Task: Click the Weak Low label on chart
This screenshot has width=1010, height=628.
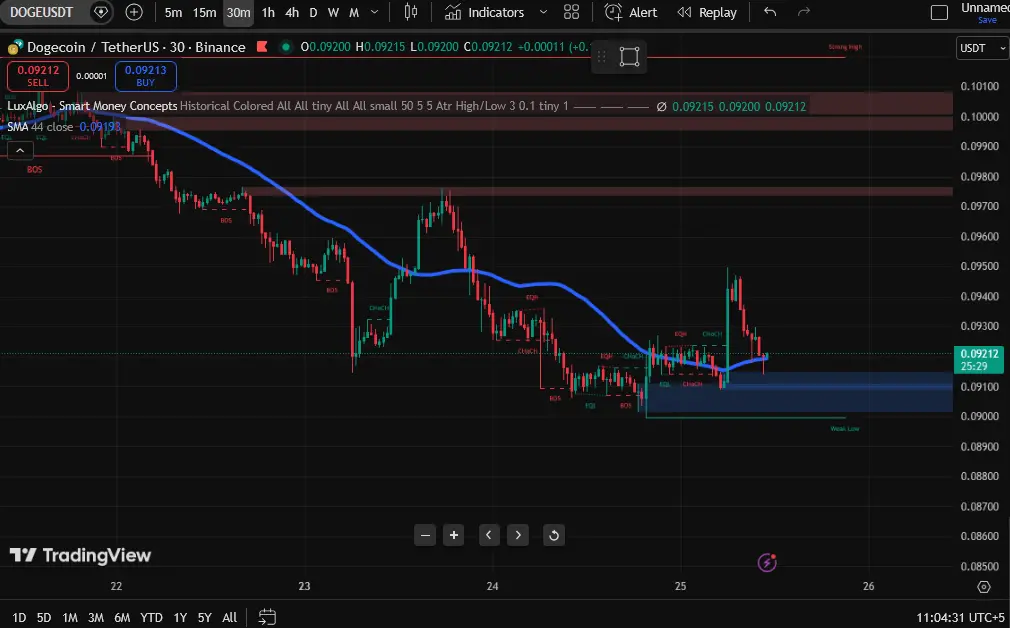Action: coord(844,428)
